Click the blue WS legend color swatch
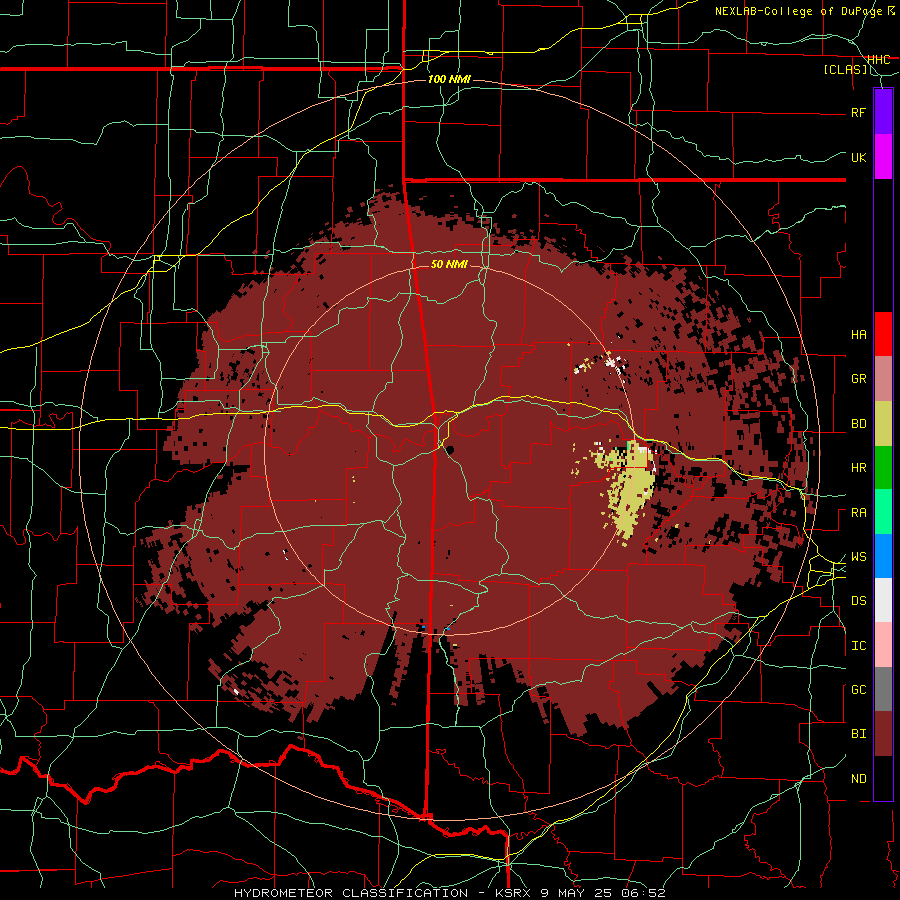The height and width of the screenshot is (900, 900). pos(883,556)
